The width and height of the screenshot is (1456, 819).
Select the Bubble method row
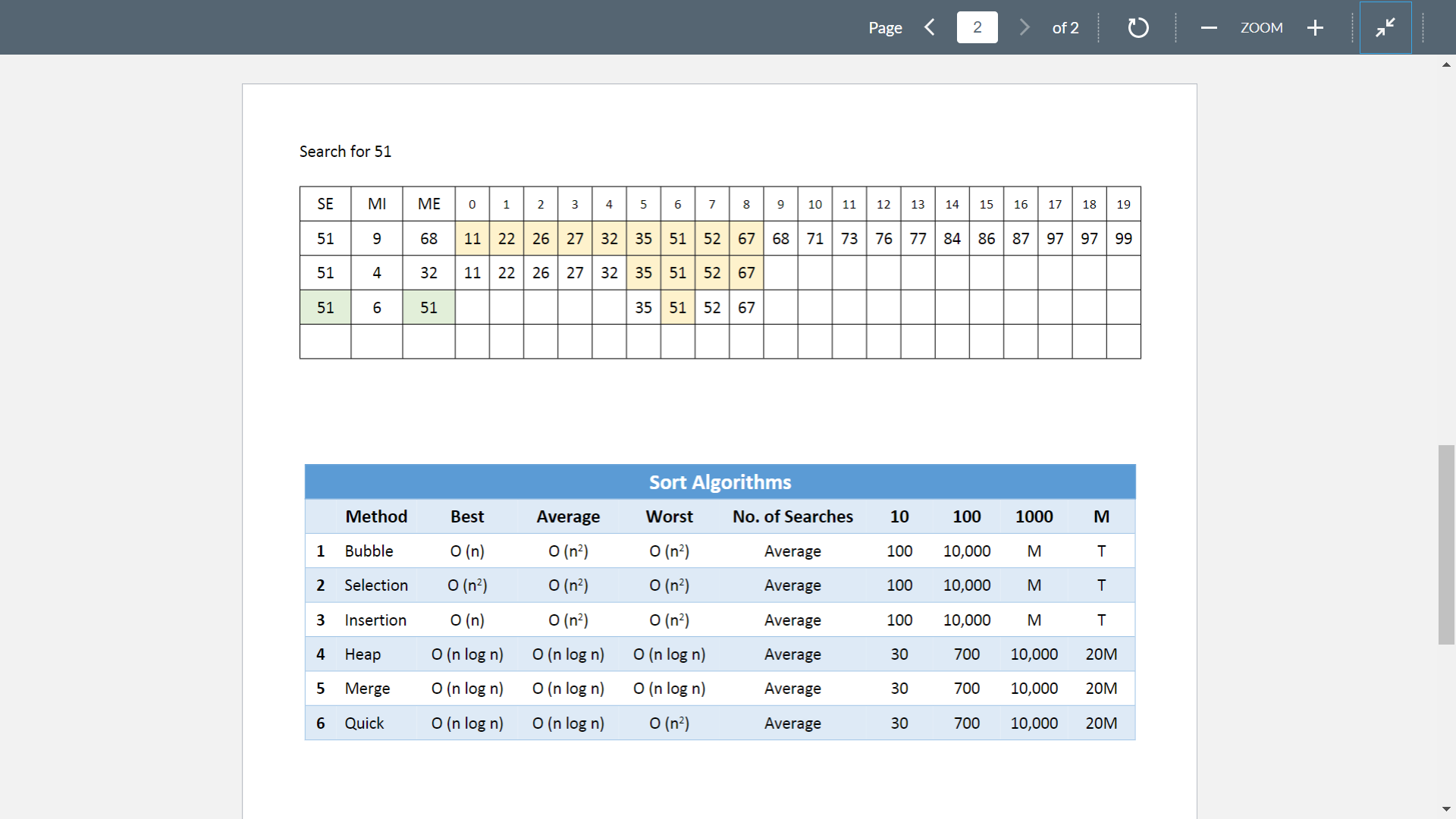(369, 551)
